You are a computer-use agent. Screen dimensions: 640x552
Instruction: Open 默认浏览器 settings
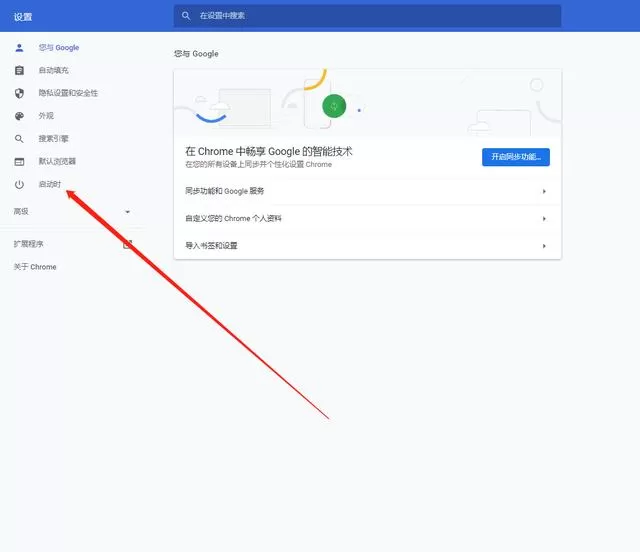click(x=57, y=161)
